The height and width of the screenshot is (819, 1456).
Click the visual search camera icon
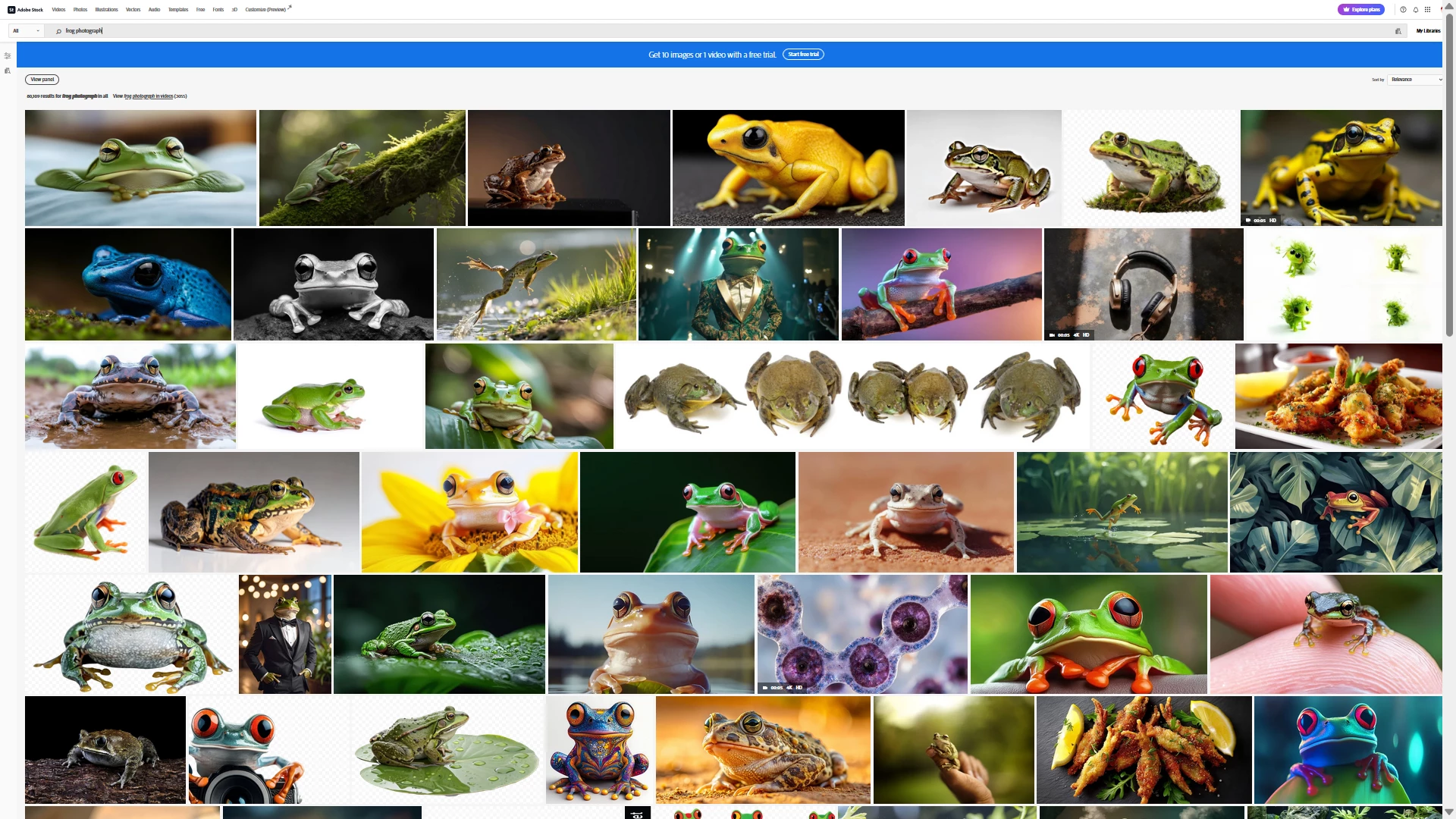pyautogui.click(x=1398, y=31)
